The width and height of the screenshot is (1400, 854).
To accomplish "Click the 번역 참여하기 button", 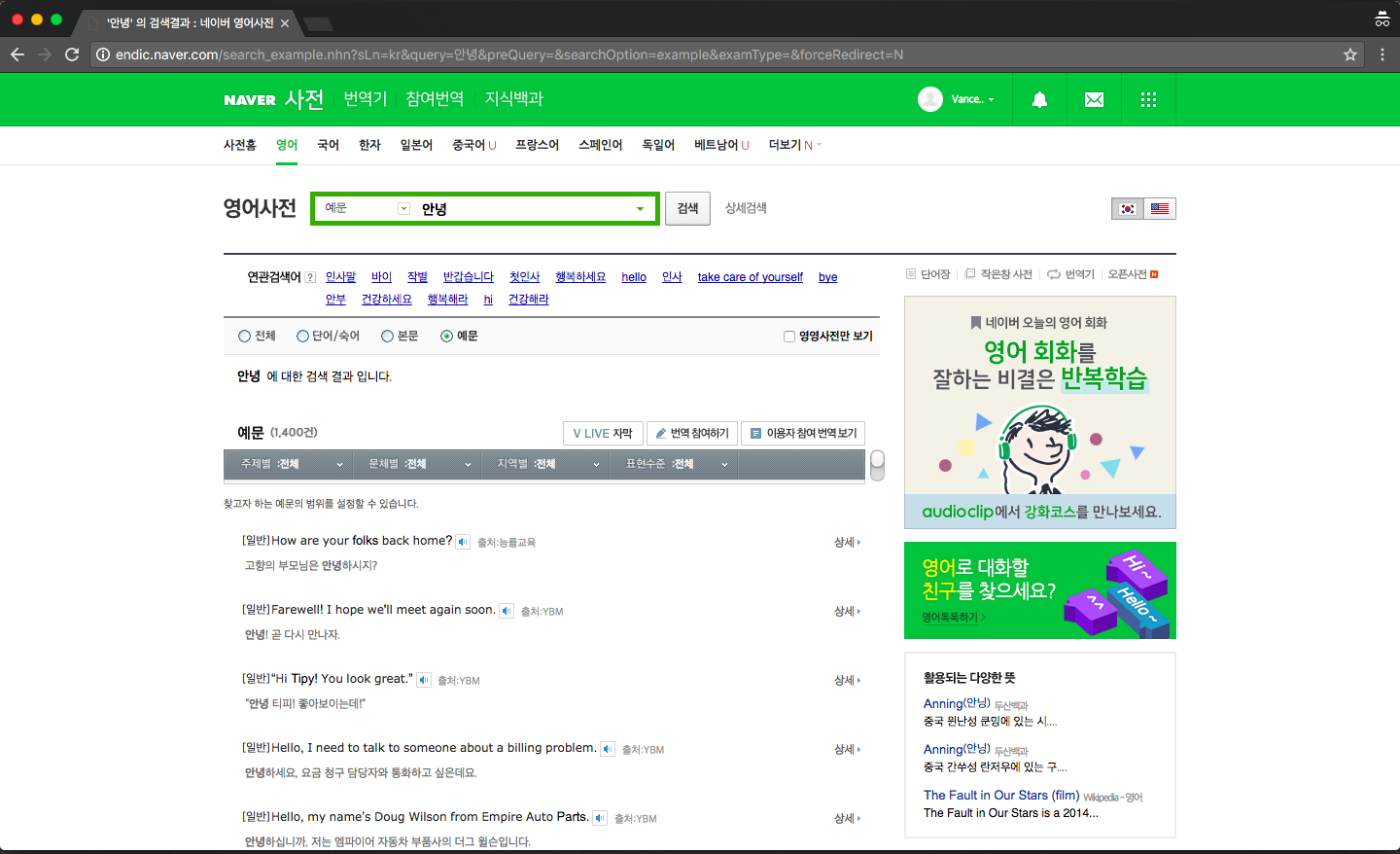I will (692, 434).
